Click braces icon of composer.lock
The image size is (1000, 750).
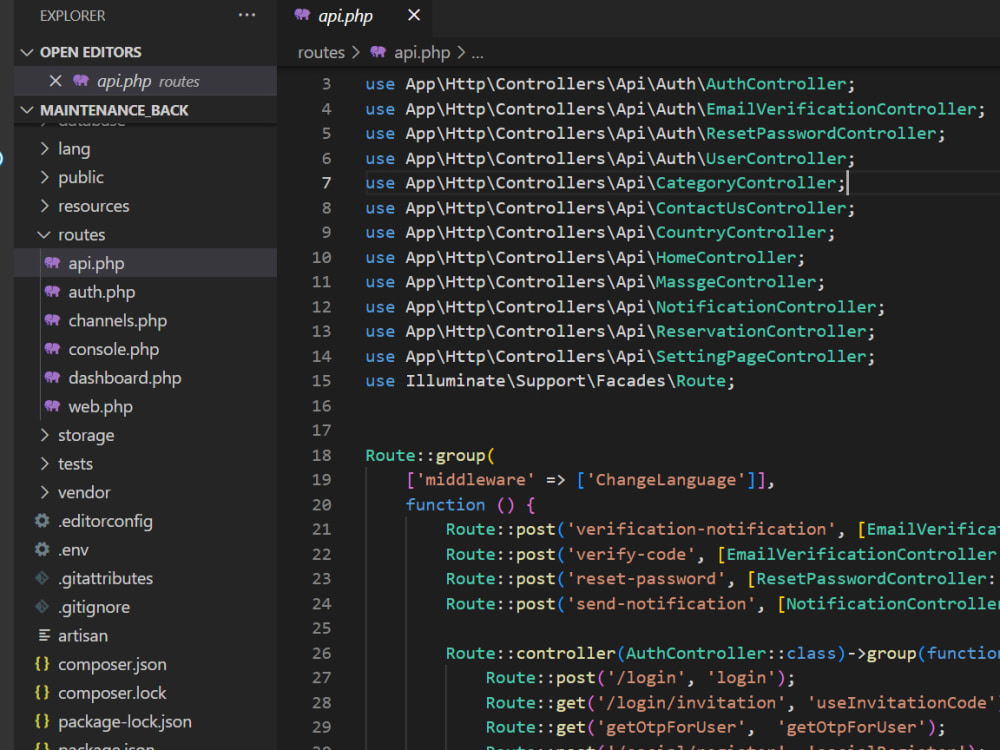(x=42, y=693)
